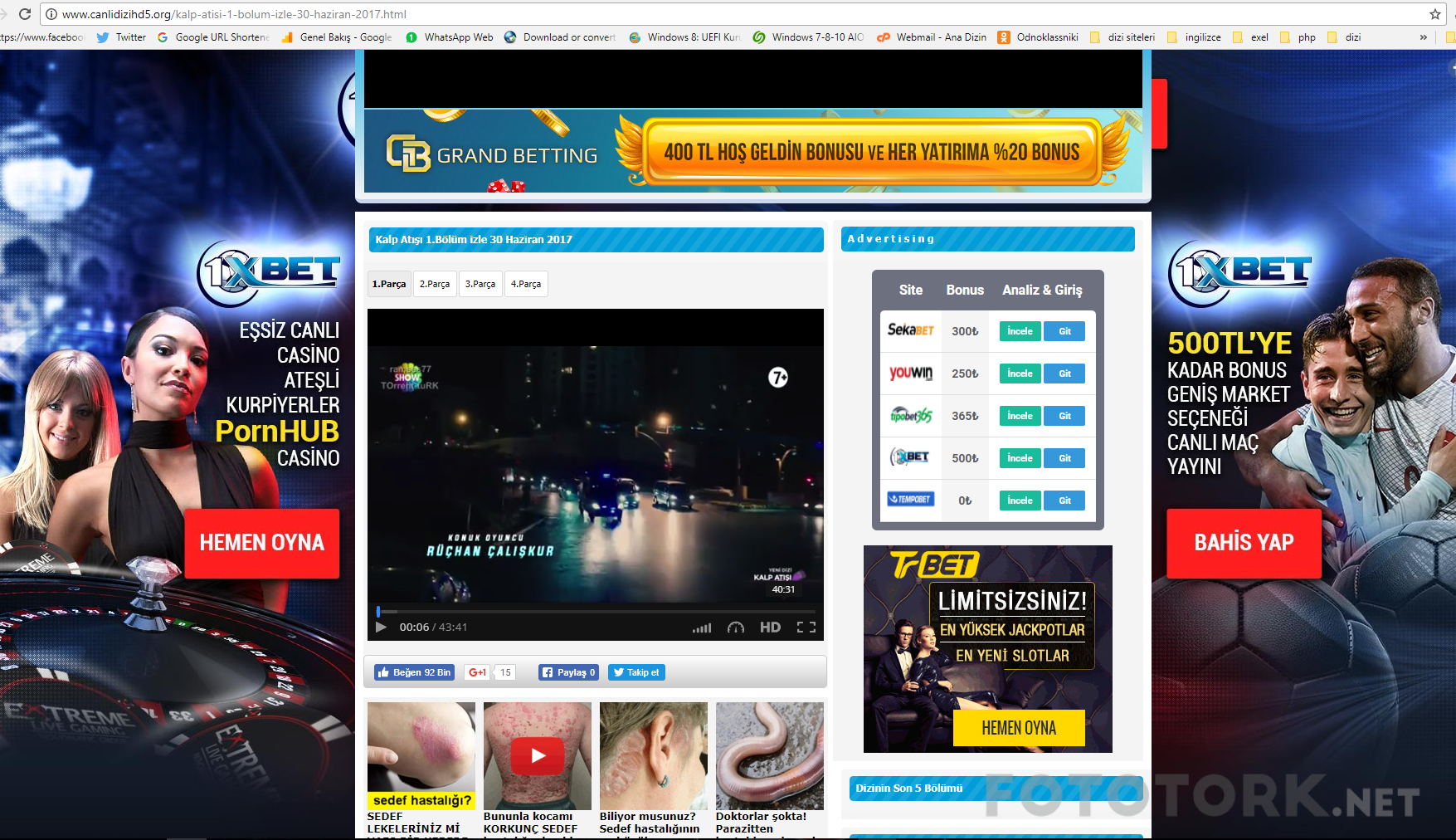Seek in the video progress bar

click(596, 612)
